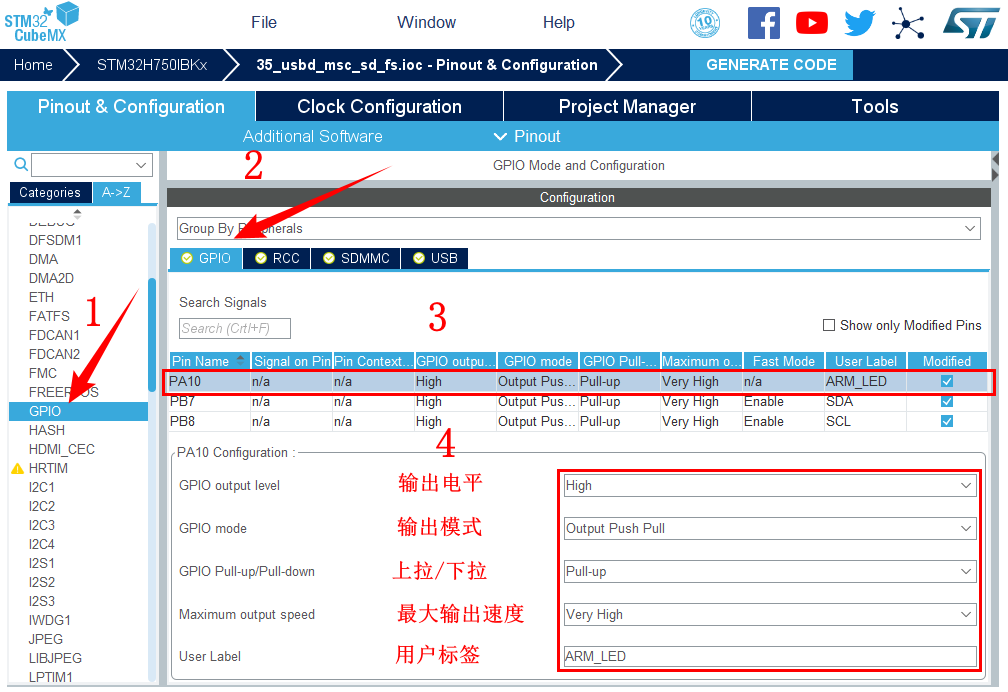Click the search magnifier icon
1008x692 pixels.
click(20, 165)
